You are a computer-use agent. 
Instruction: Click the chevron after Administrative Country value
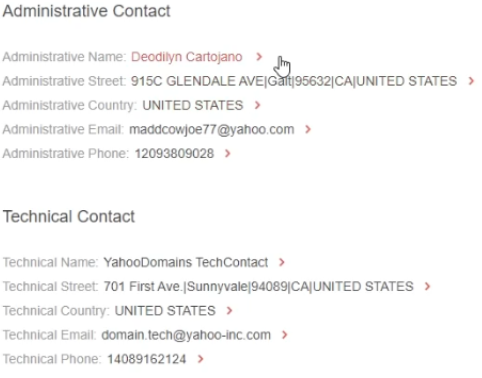tap(257, 105)
